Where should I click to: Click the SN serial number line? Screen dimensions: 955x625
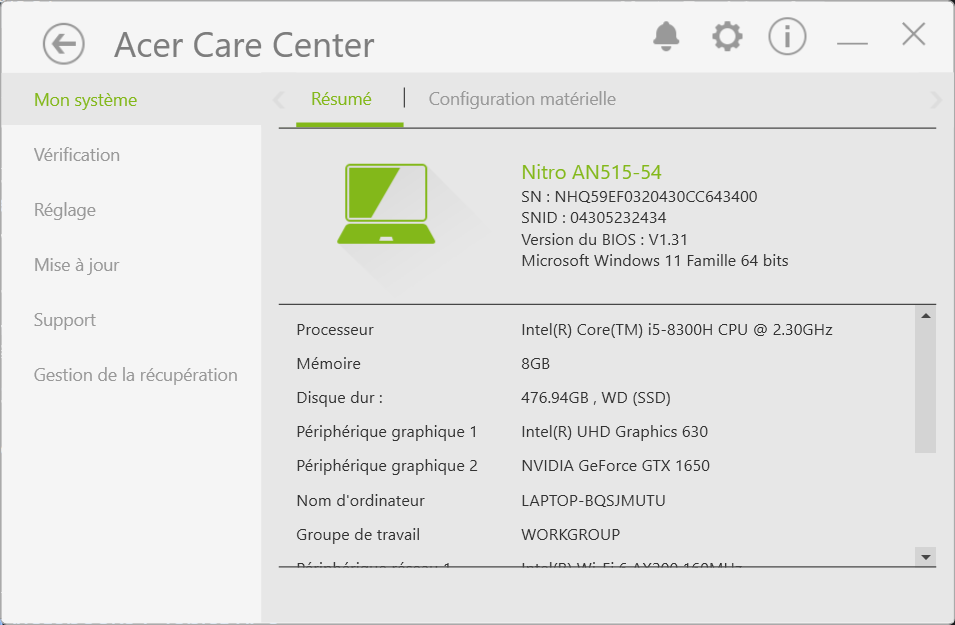point(639,197)
